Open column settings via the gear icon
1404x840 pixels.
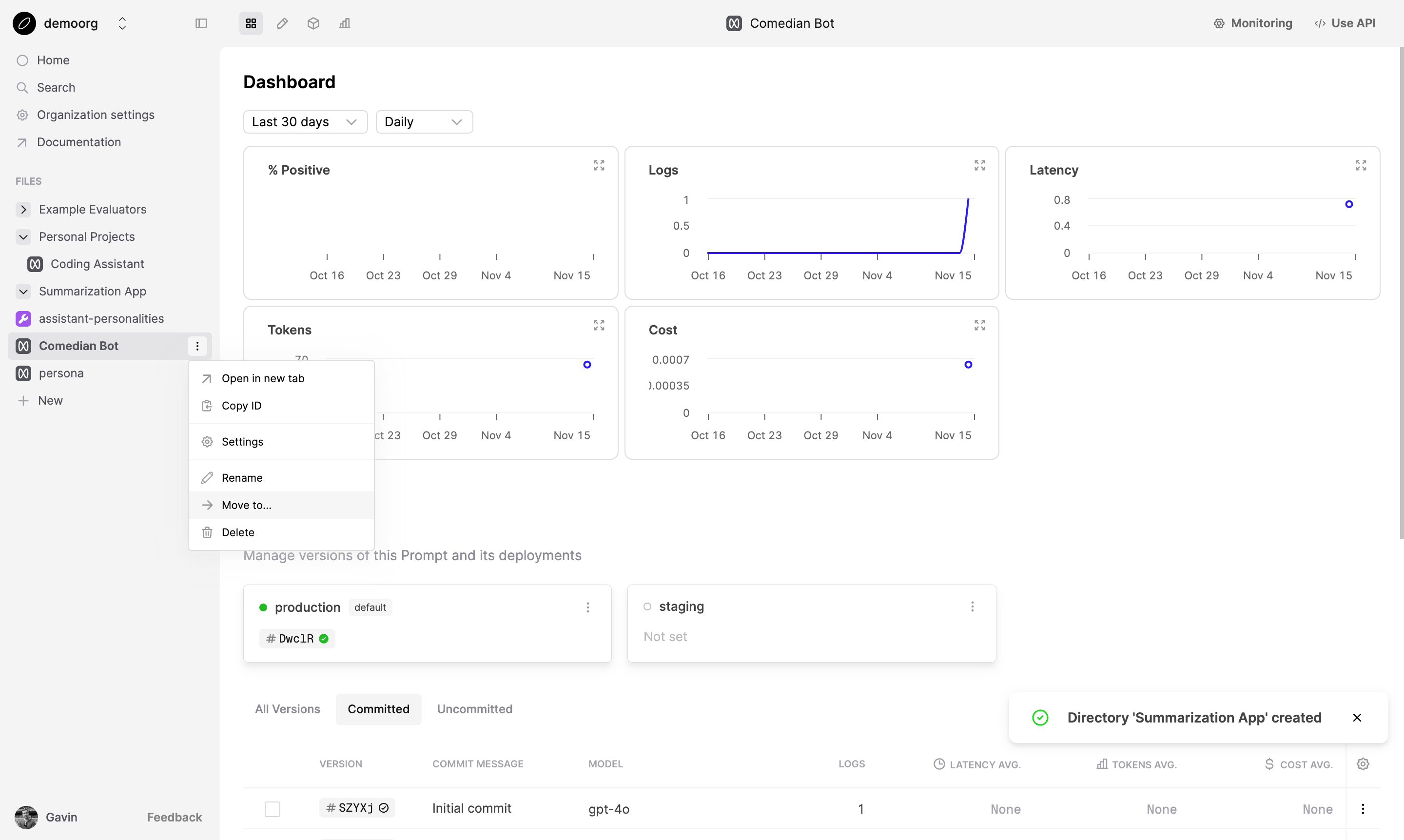click(x=1363, y=763)
